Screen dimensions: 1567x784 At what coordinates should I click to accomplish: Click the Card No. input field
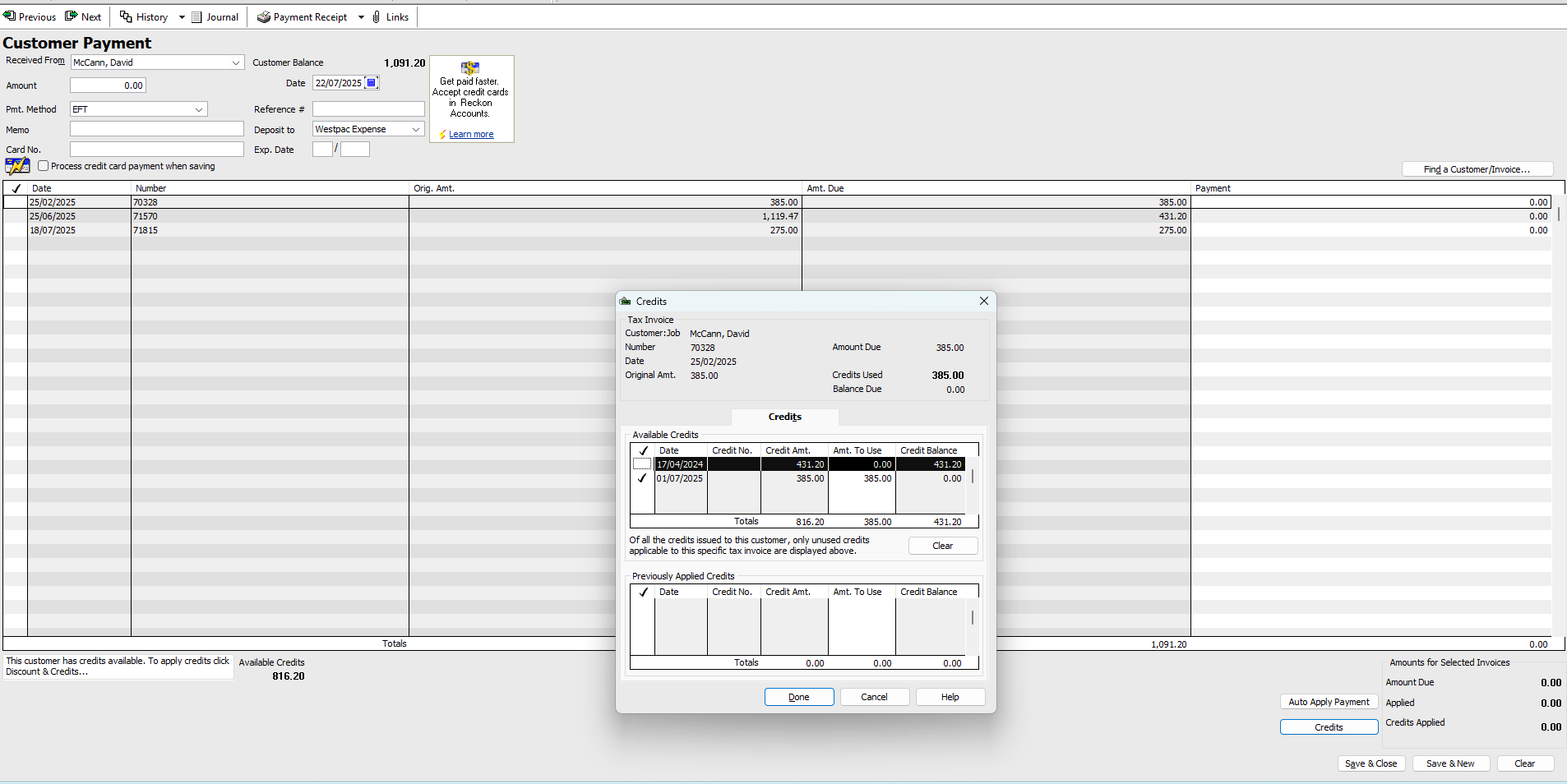click(156, 149)
